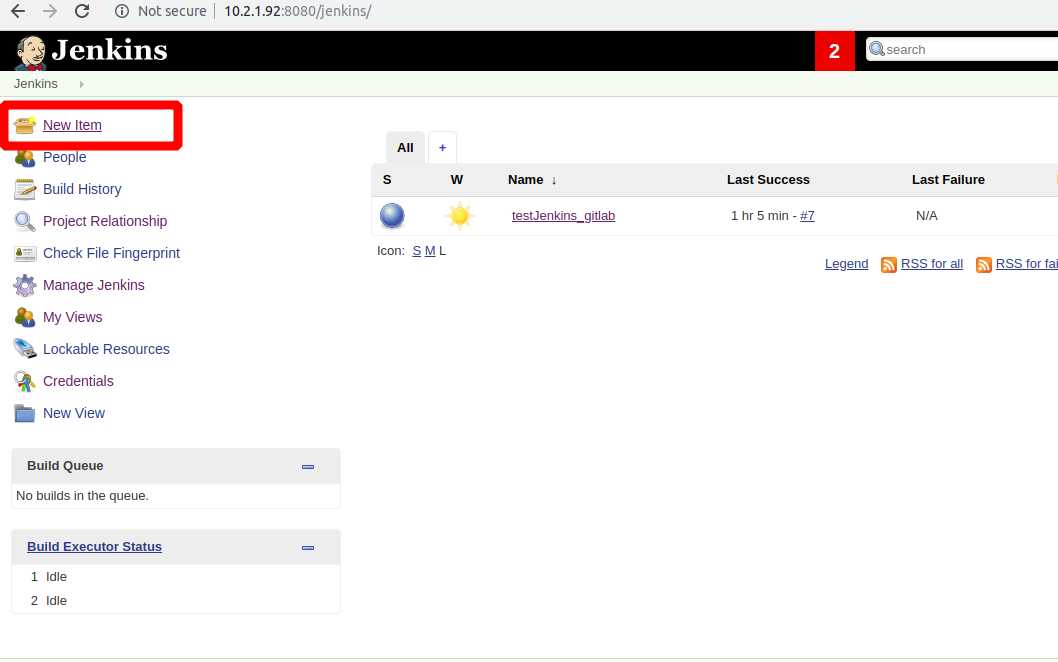
Task: Click executor 1 Idle row
Action: pyautogui.click(x=175, y=577)
